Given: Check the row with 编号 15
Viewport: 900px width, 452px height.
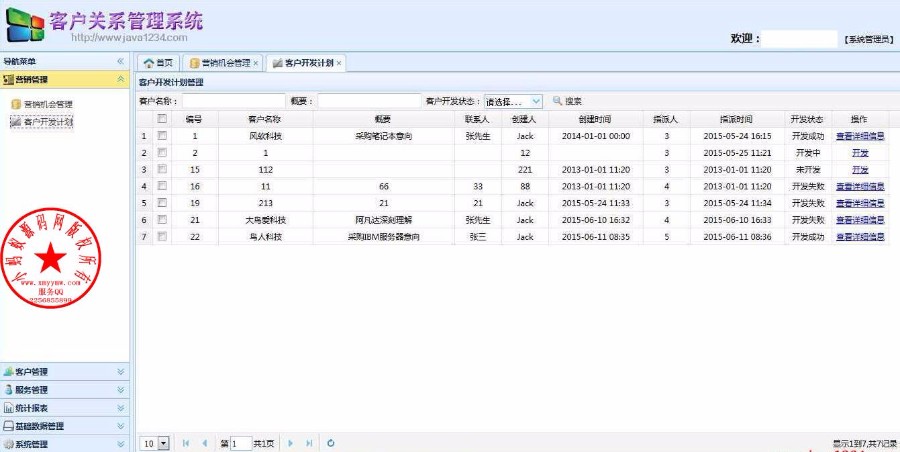Looking at the screenshot, I should click(162, 169).
